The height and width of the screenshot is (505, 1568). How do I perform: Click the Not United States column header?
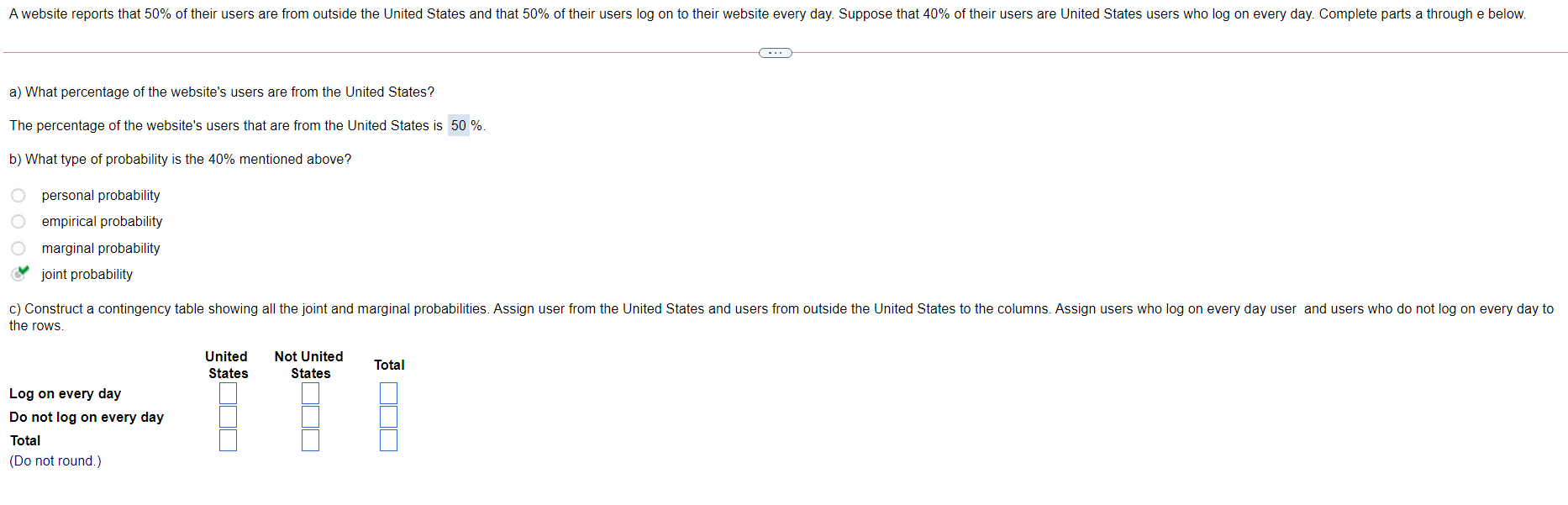308,365
